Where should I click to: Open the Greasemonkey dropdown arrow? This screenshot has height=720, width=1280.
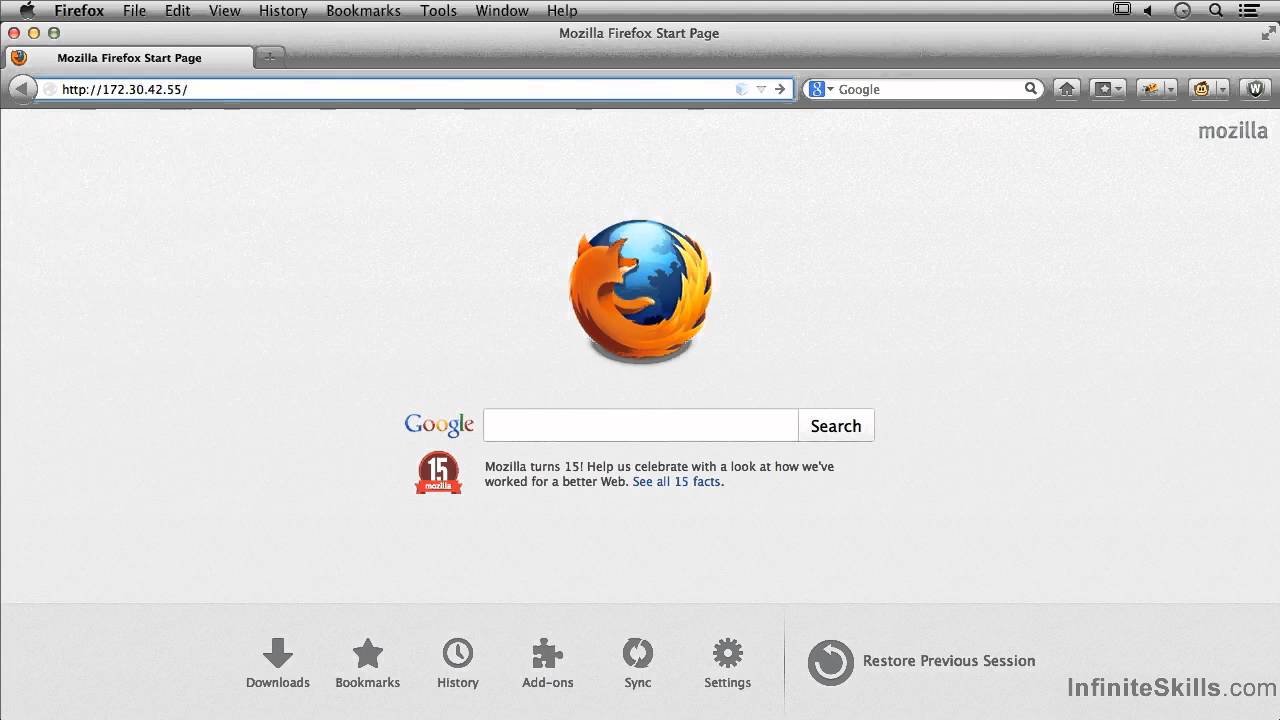coord(1222,89)
